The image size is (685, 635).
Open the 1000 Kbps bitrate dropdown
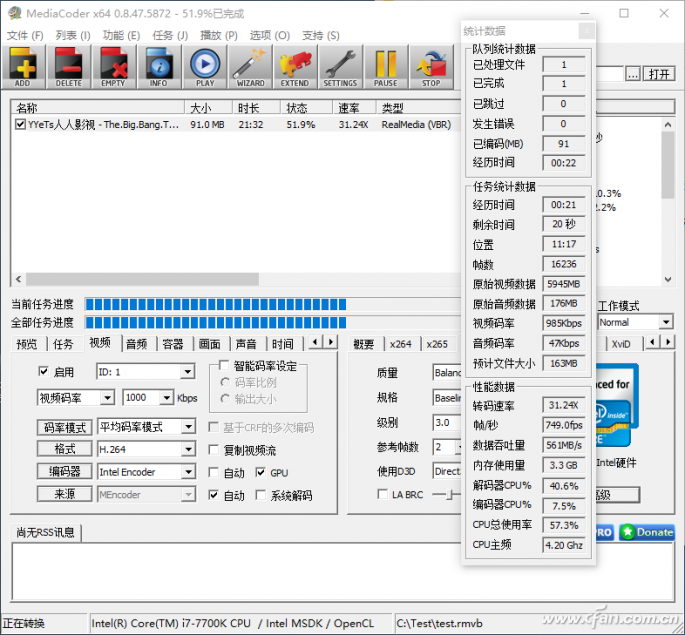coord(166,398)
